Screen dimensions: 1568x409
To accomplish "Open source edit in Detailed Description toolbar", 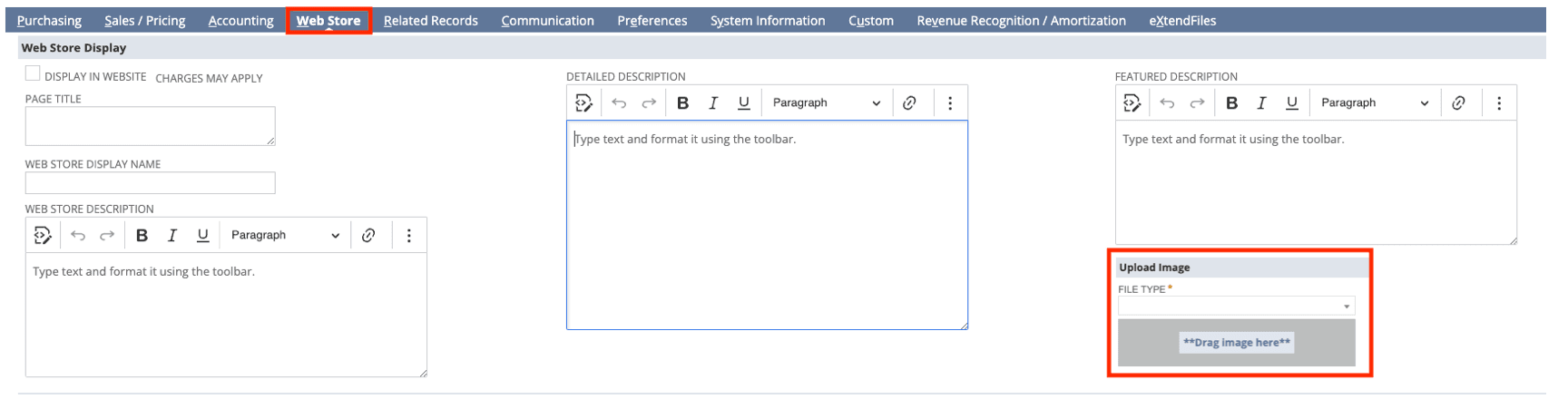I will click(x=584, y=103).
